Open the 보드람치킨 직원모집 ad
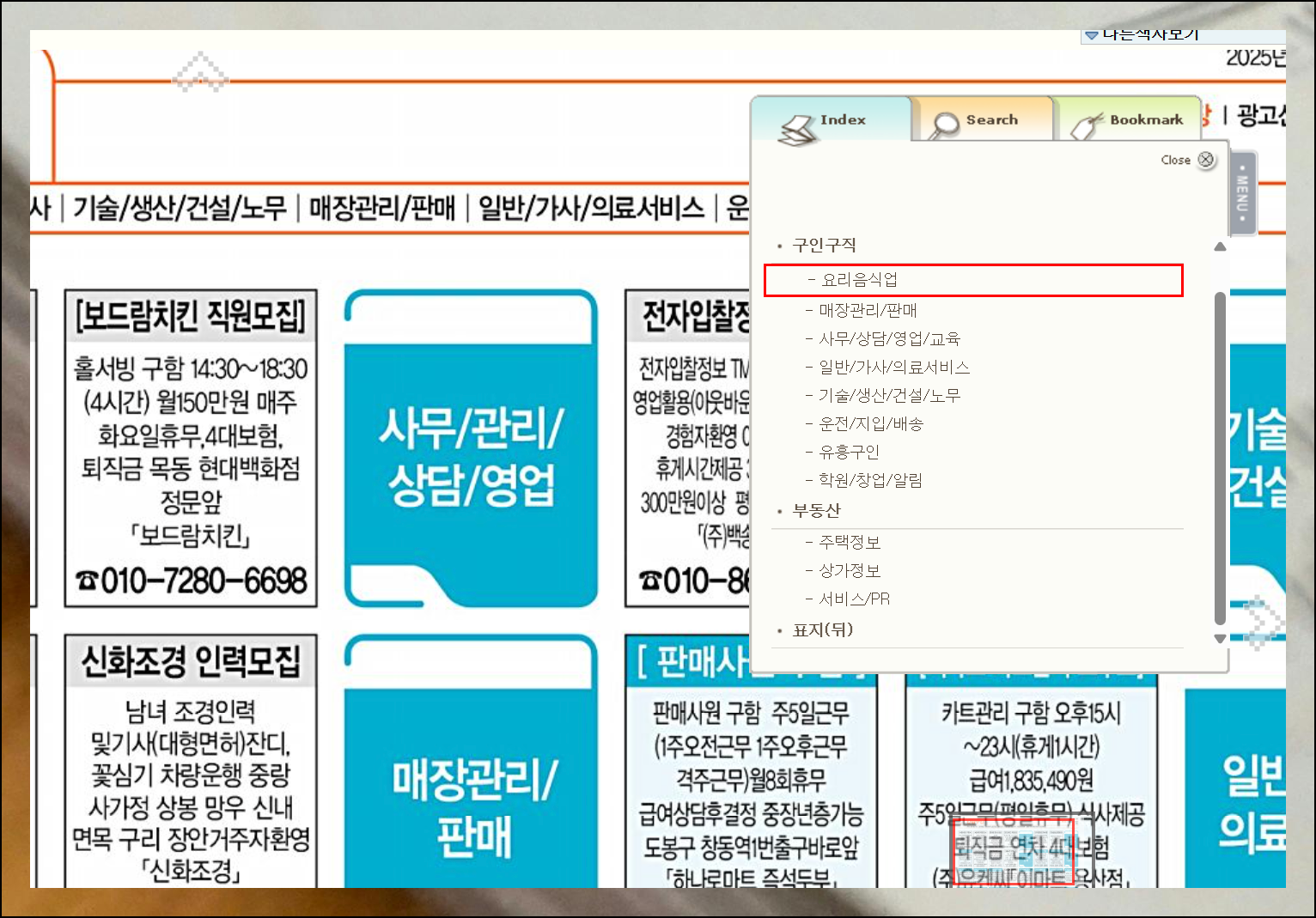 coord(191,448)
